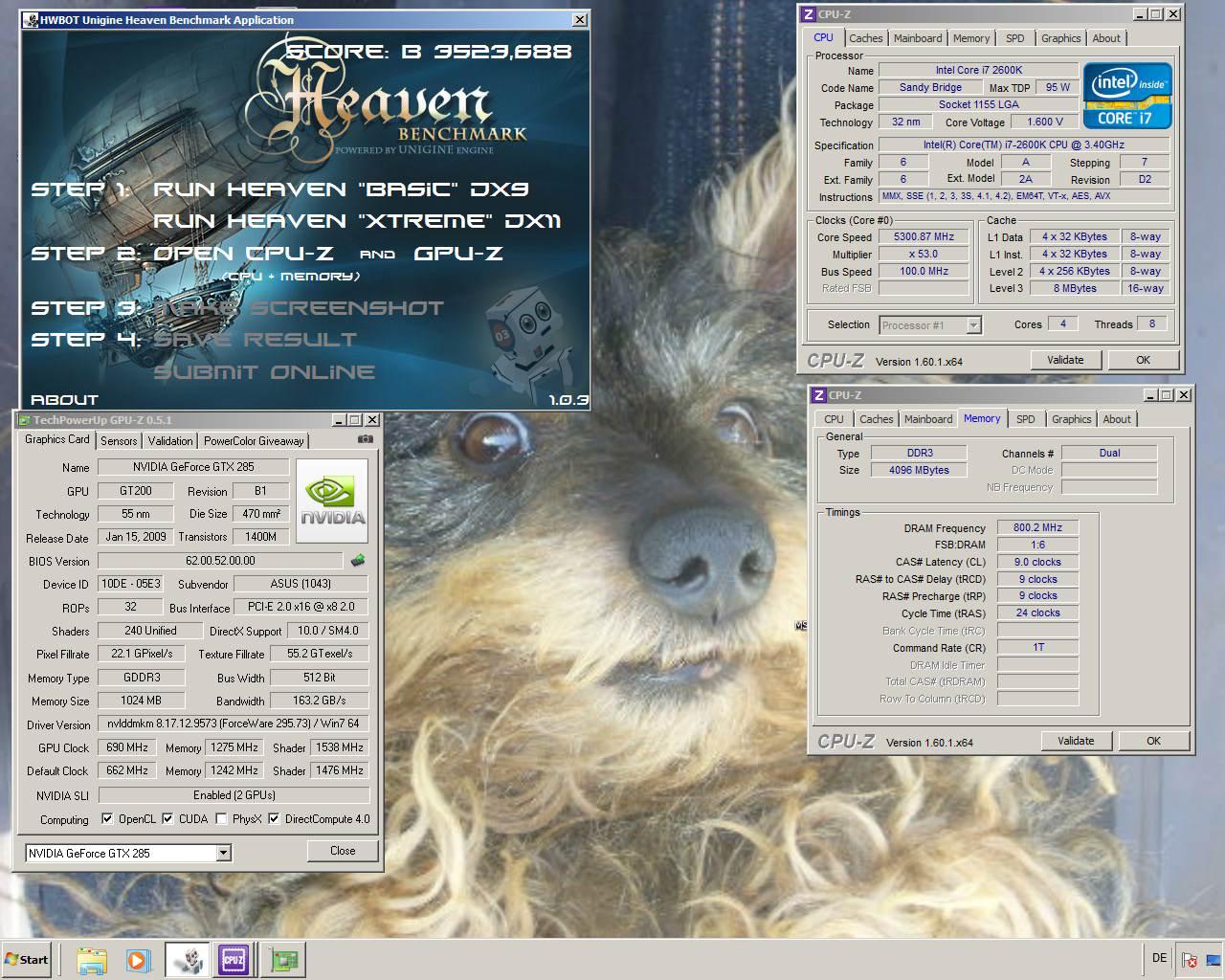Screen dimensions: 1225x980
Task: Click Run Heaven "Xtreme" DX11
Action: tap(357, 221)
